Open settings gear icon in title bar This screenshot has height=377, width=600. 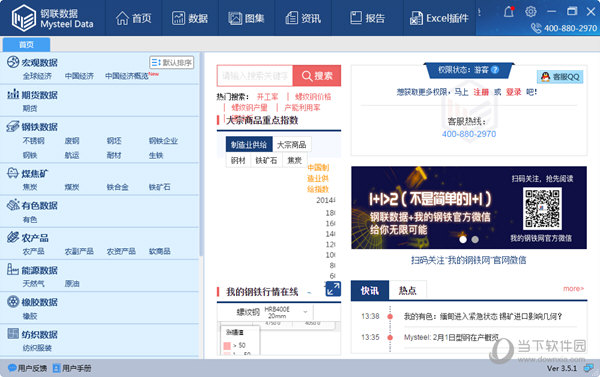pyautogui.click(x=531, y=11)
